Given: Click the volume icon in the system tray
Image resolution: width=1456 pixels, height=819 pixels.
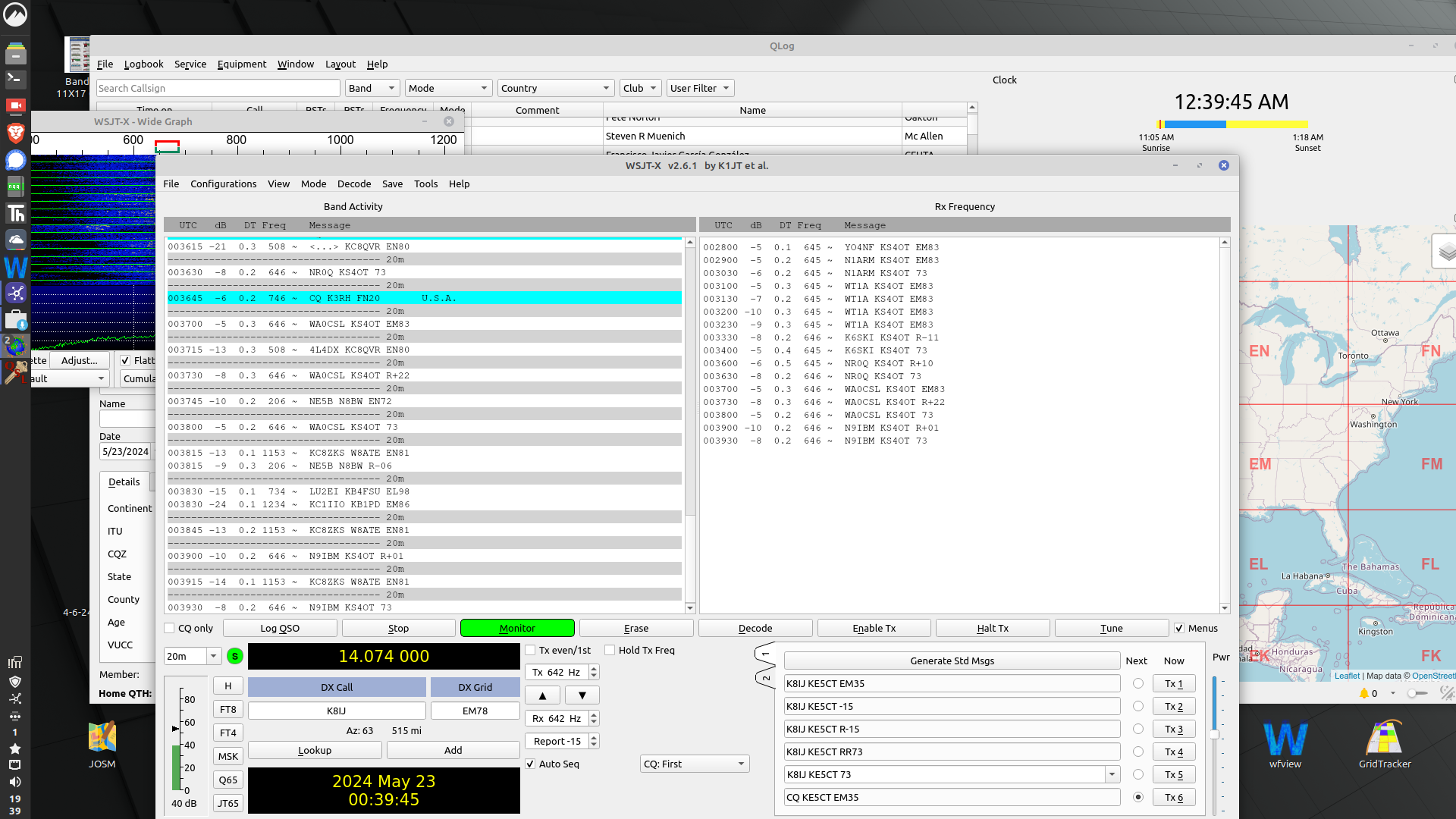Looking at the screenshot, I should pyautogui.click(x=15, y=782).
